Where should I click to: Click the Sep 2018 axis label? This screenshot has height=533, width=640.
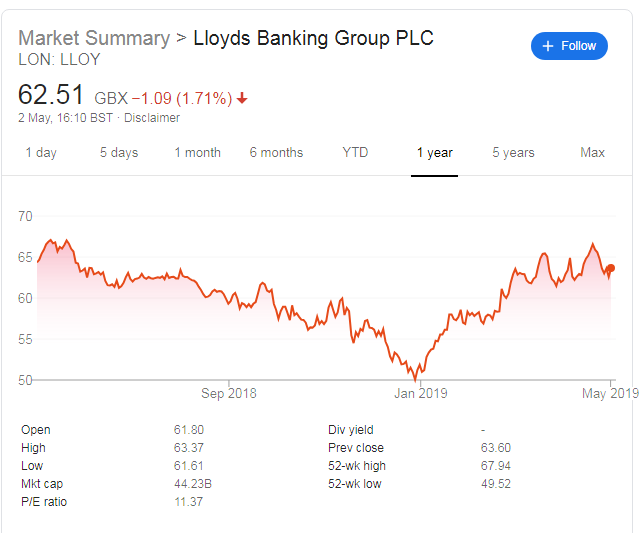(x=229, y=393)
